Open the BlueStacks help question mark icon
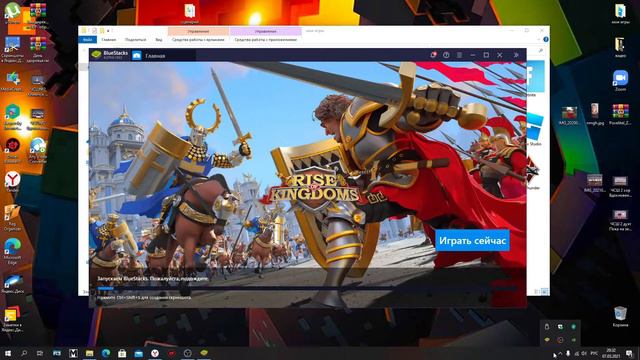 point(446,55)
